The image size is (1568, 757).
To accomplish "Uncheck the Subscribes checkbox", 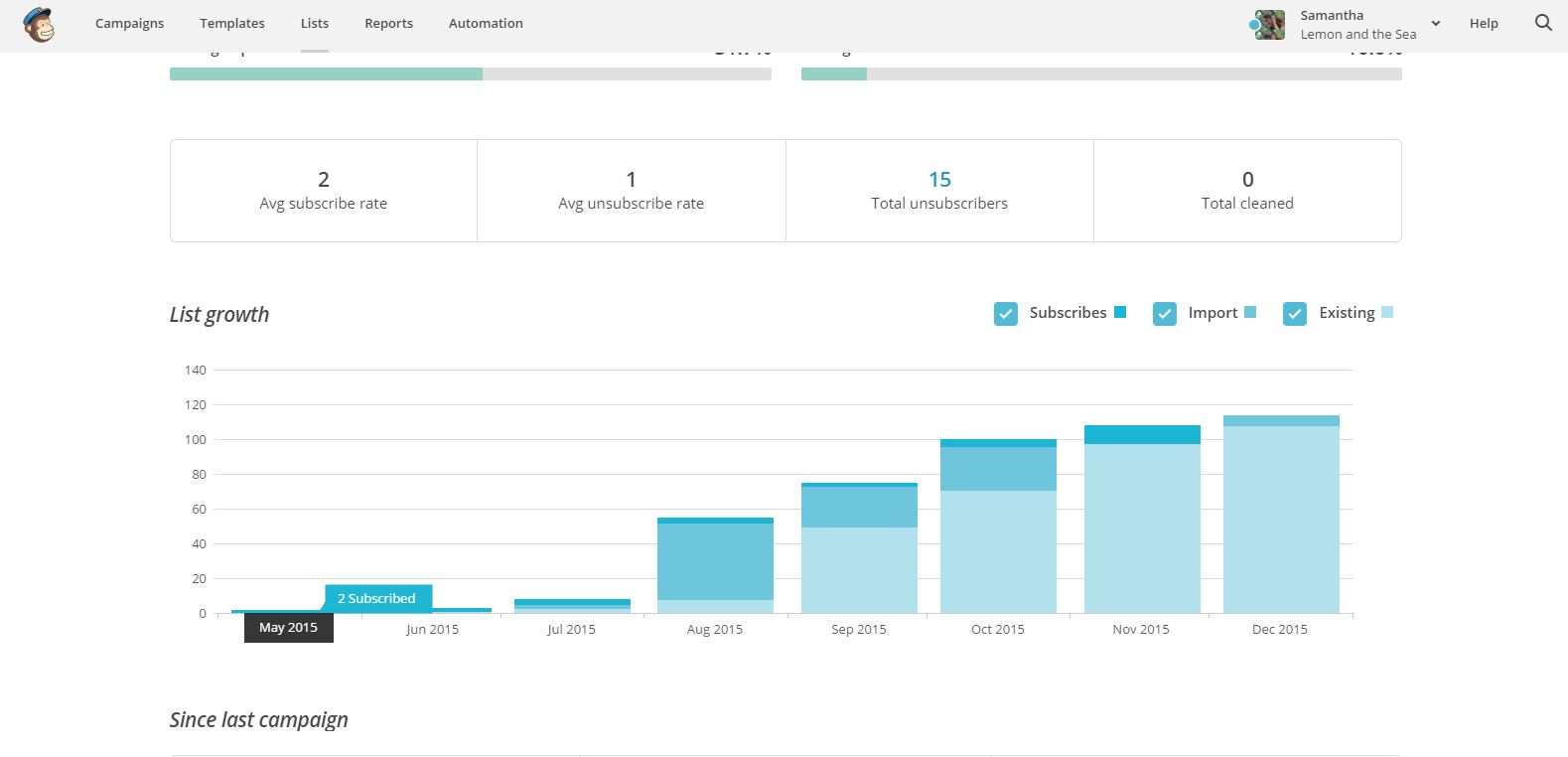I will tap(1006, 314).
